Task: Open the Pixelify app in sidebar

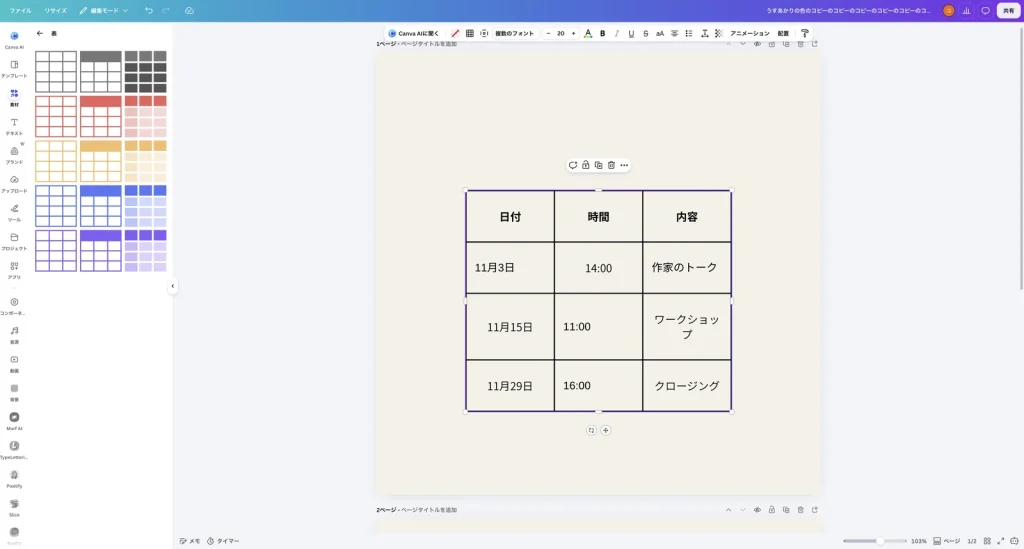Action: pos(14,478)
